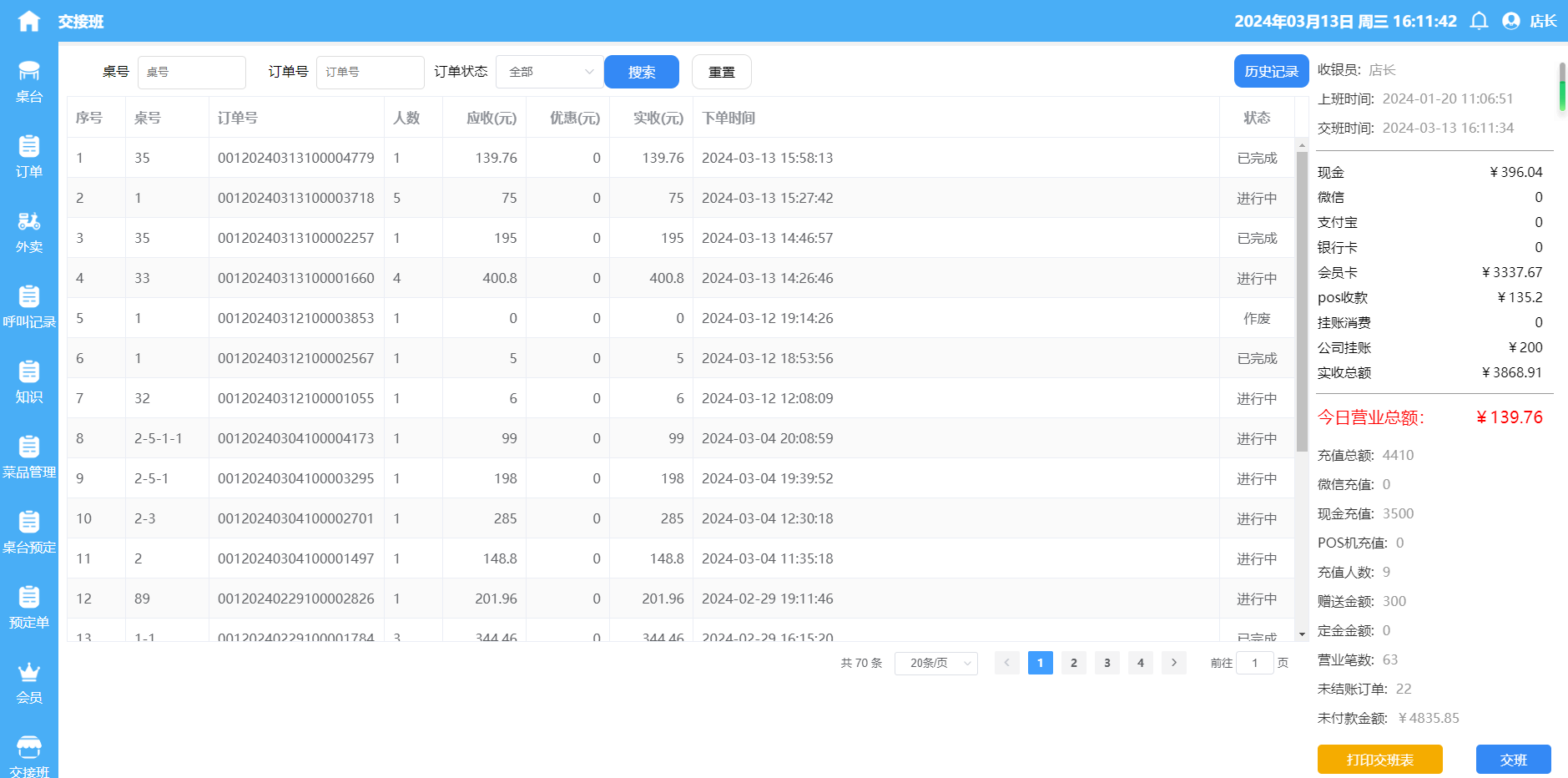Select order 00120240229100002826
This screenshot has width=1568, height=778.
(x=296, y=599)
